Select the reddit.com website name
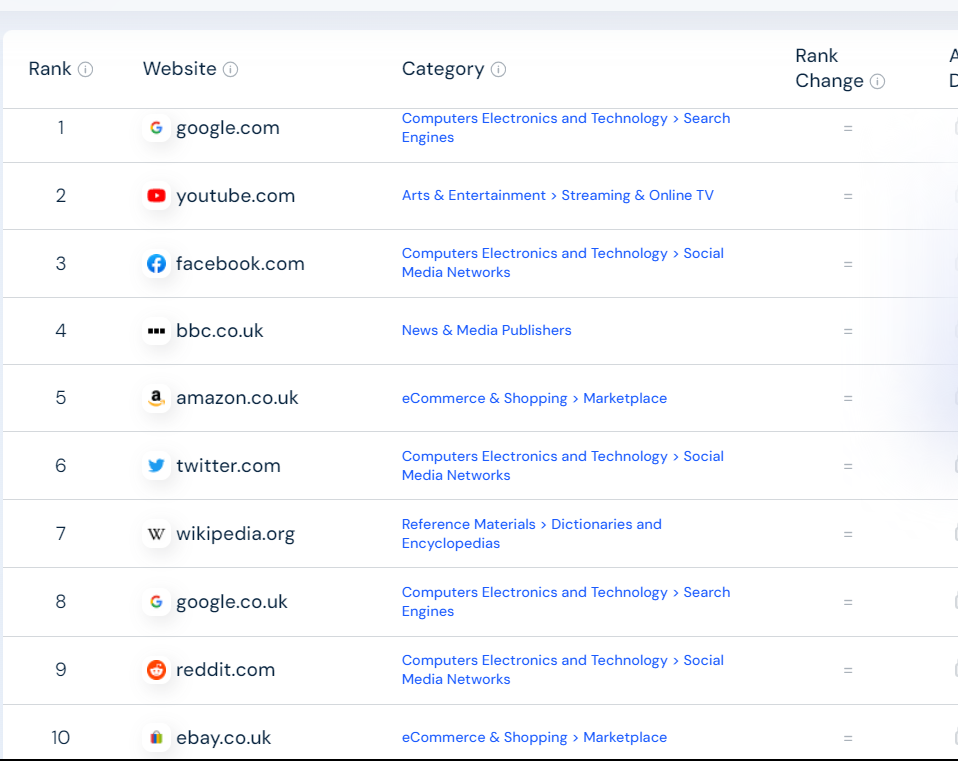958x761 pixels. pyautogui.click(x=225, y=669)
